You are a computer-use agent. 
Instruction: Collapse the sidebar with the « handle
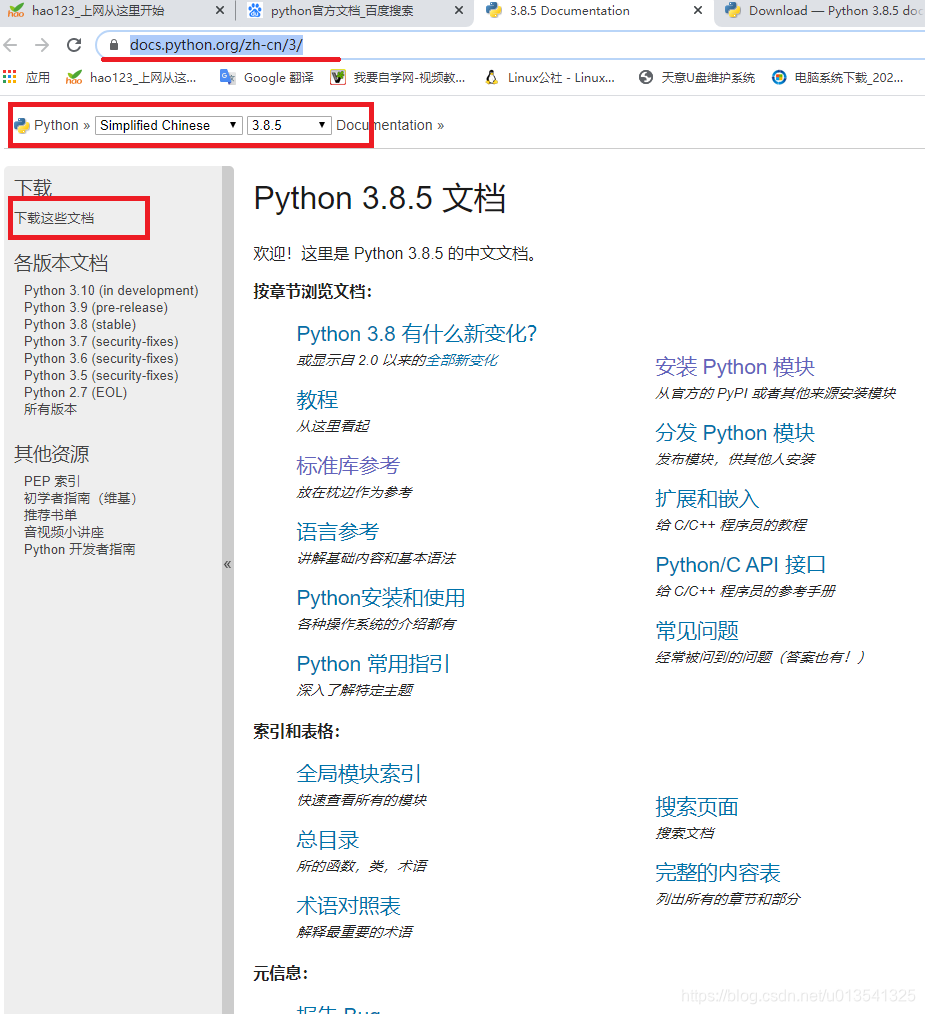(228, 565)
